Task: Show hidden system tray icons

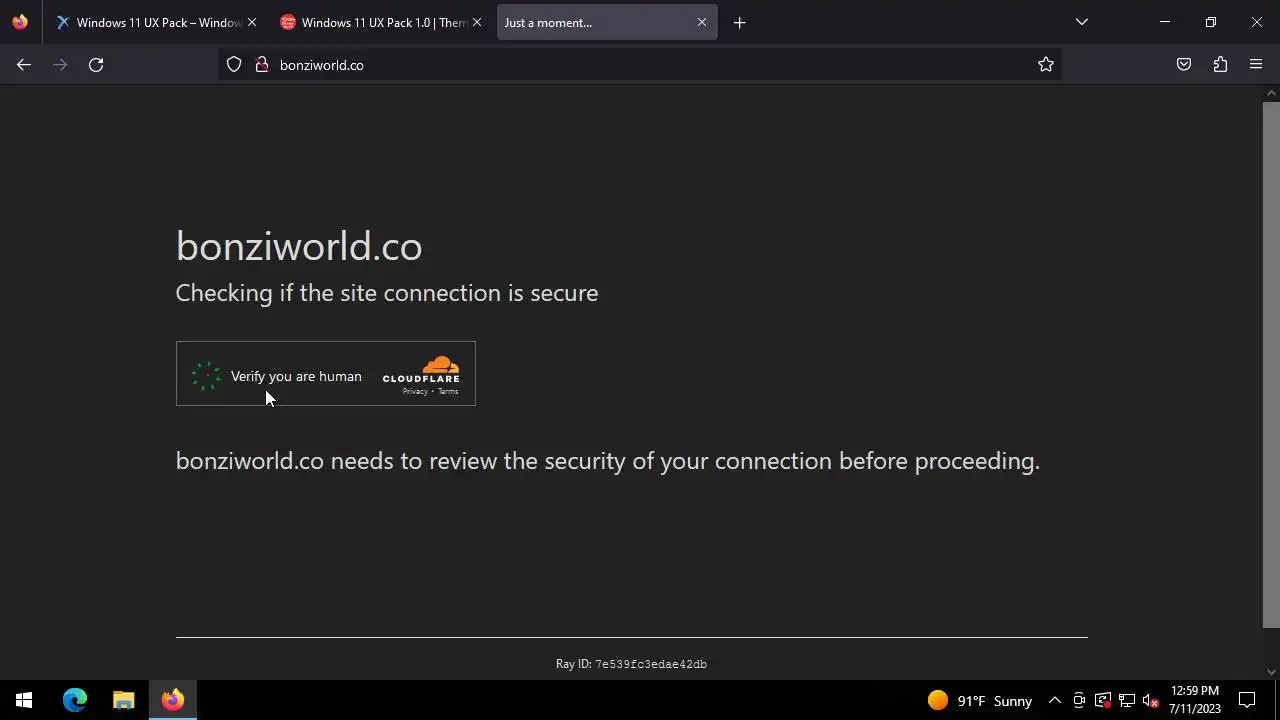Action: pyautogui.click(x=1054, y=701)
